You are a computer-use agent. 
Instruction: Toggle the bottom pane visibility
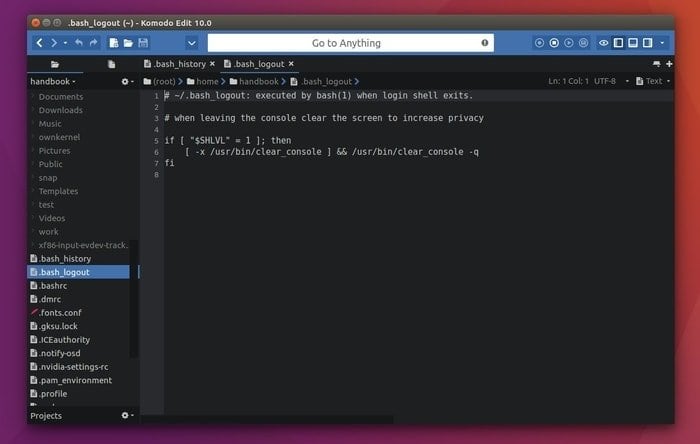633,43
